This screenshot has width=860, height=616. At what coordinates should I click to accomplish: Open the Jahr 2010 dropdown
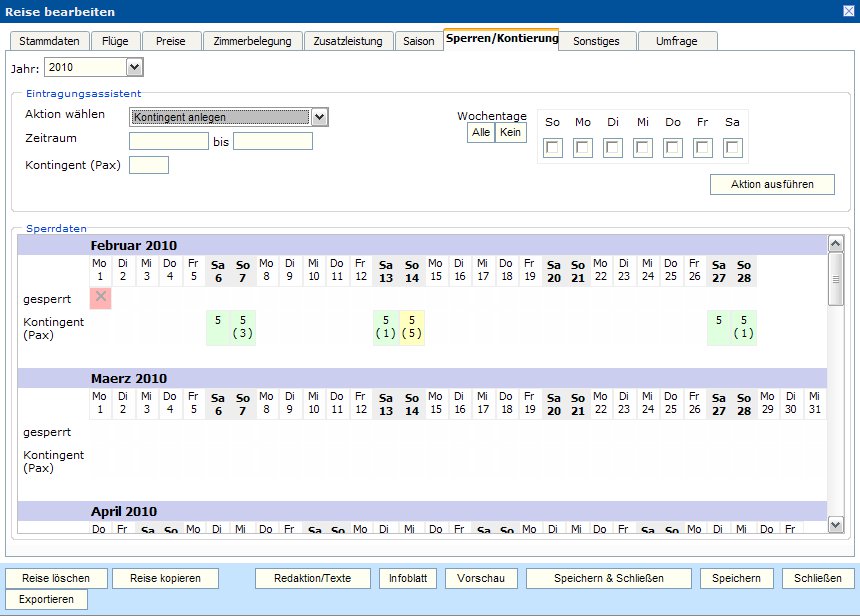click(135, 67)
